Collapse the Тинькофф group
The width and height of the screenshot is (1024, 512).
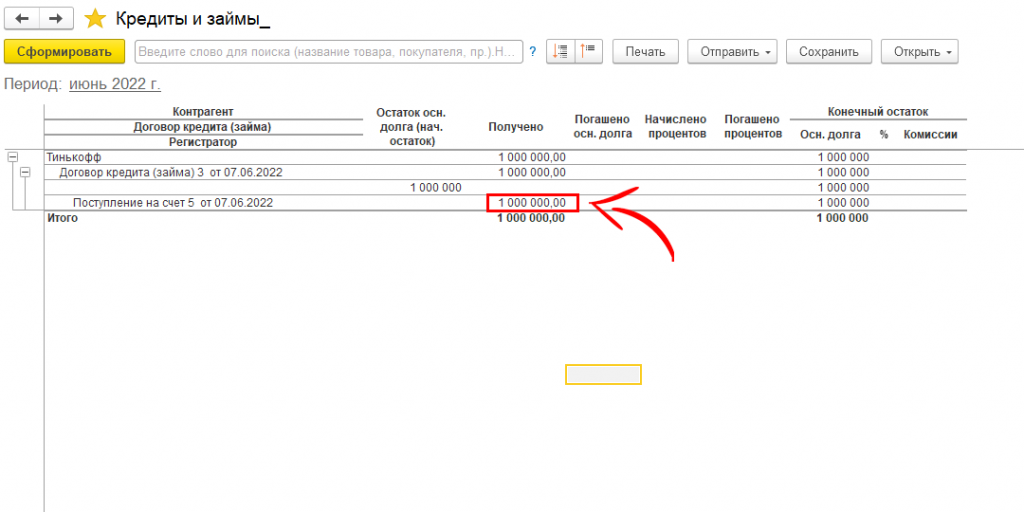pyautogui.click(x=12, y=157)
